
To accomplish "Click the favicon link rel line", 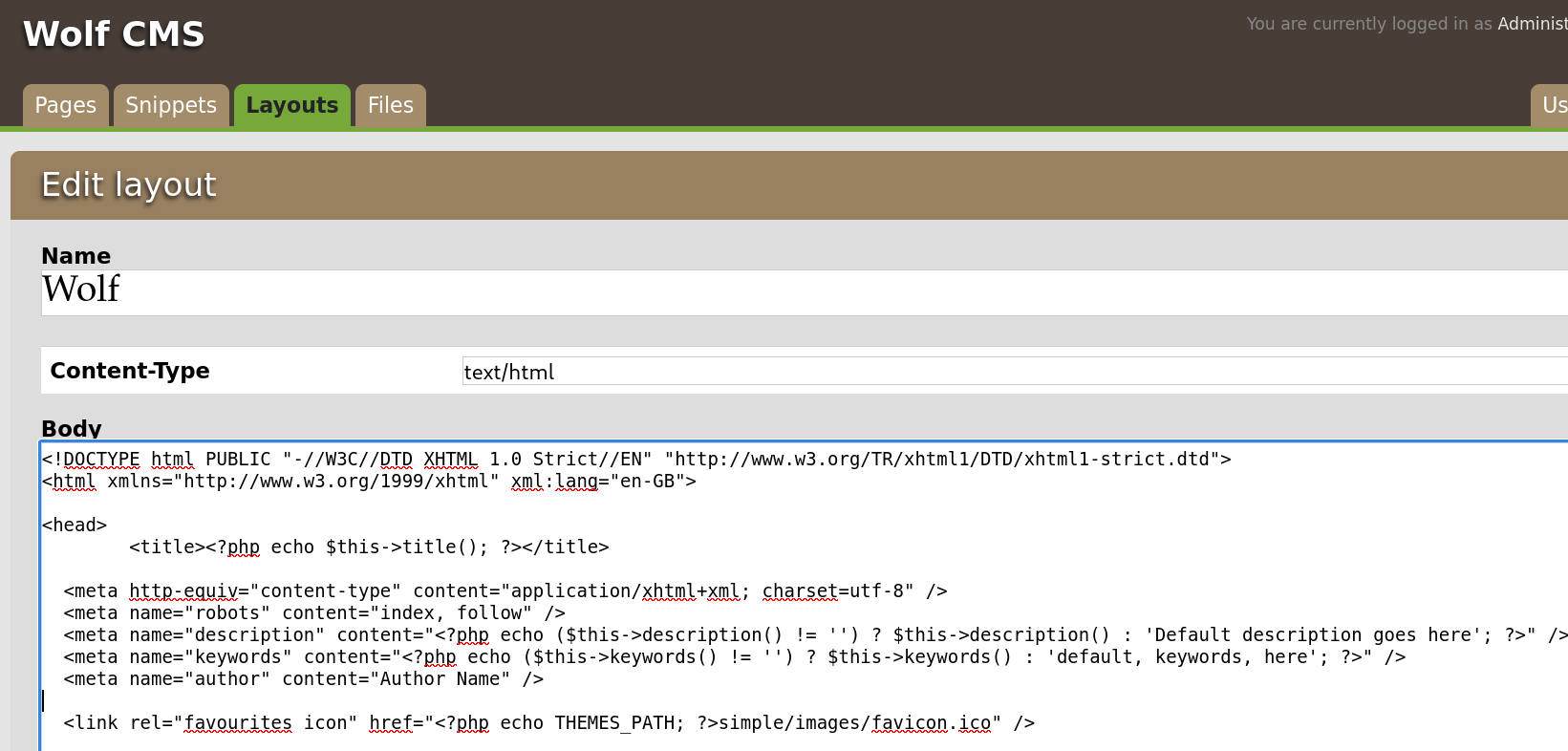I will [549, 723].
